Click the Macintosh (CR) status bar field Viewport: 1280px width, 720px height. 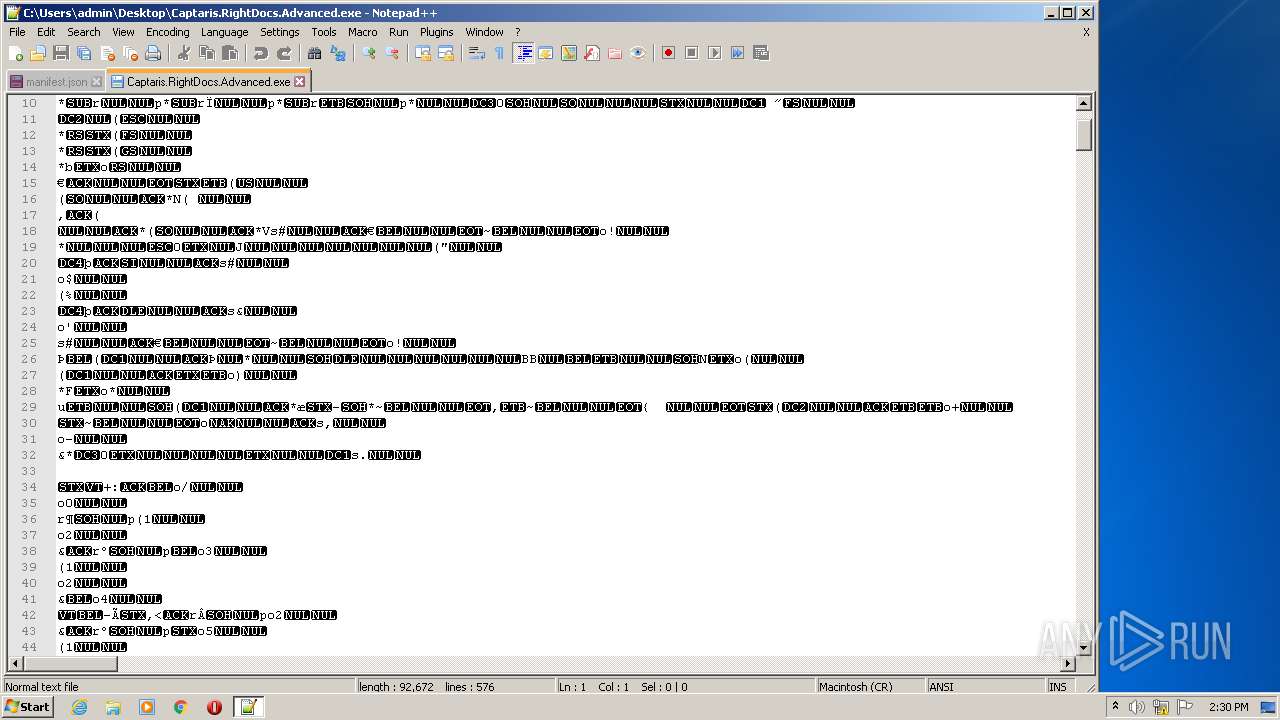[x=869, y=687]
